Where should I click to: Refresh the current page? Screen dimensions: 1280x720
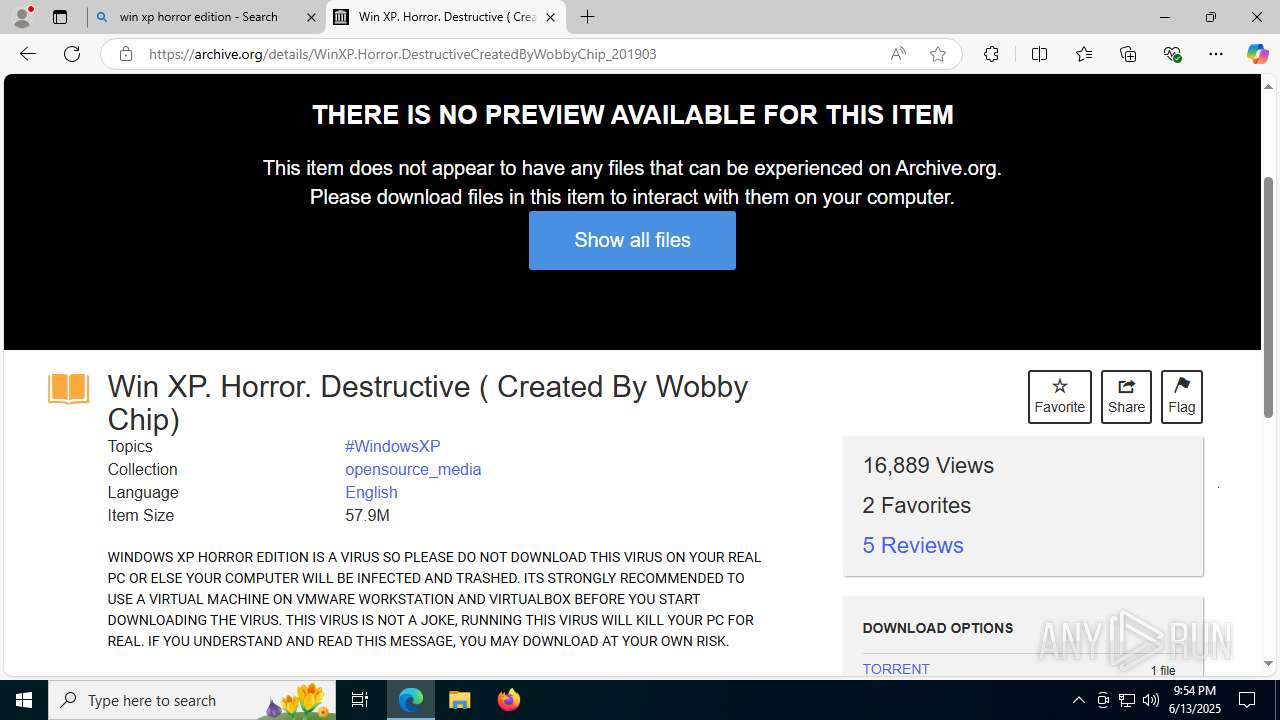tap(72, 54)
